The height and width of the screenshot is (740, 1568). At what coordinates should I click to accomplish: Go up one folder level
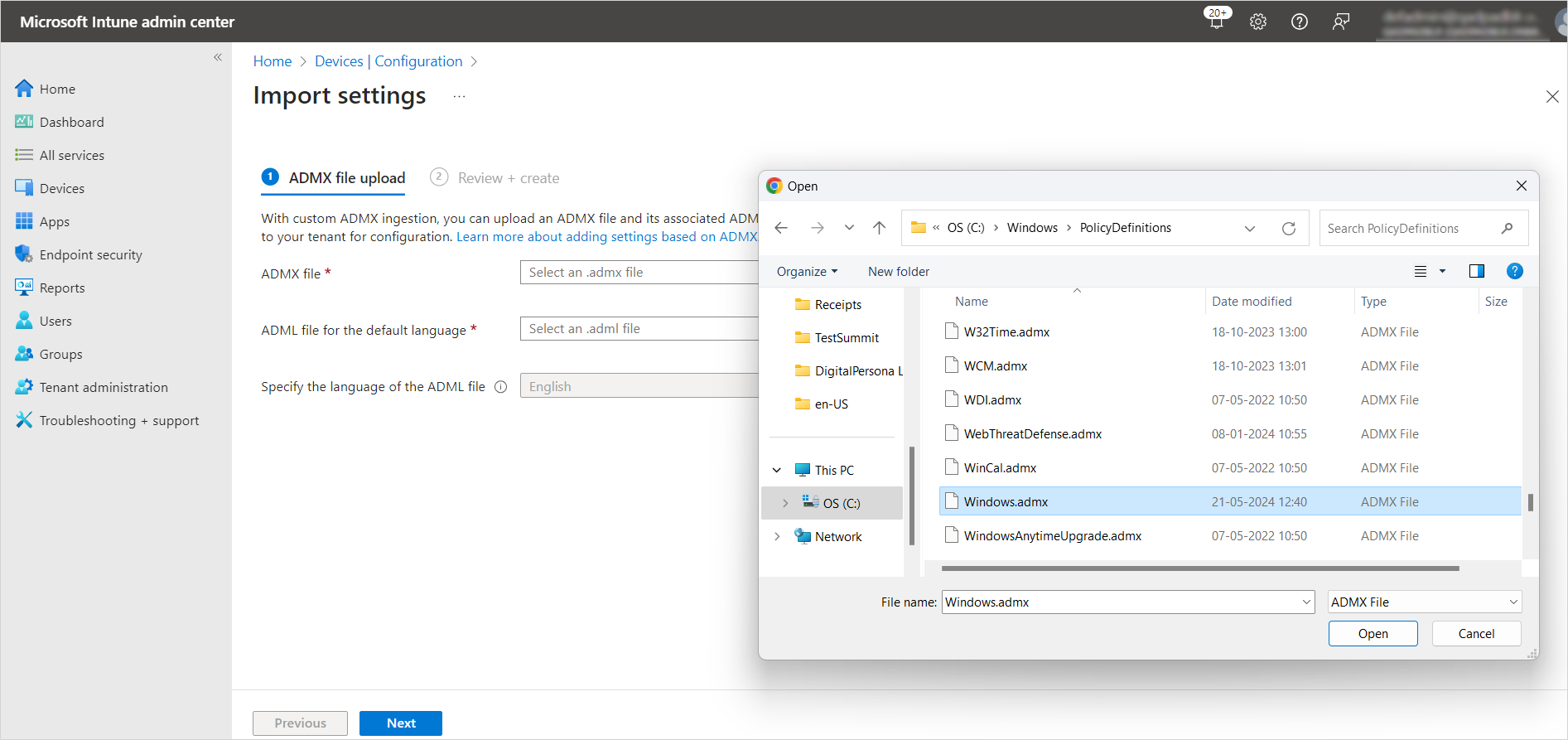click(x=879, y=228)
